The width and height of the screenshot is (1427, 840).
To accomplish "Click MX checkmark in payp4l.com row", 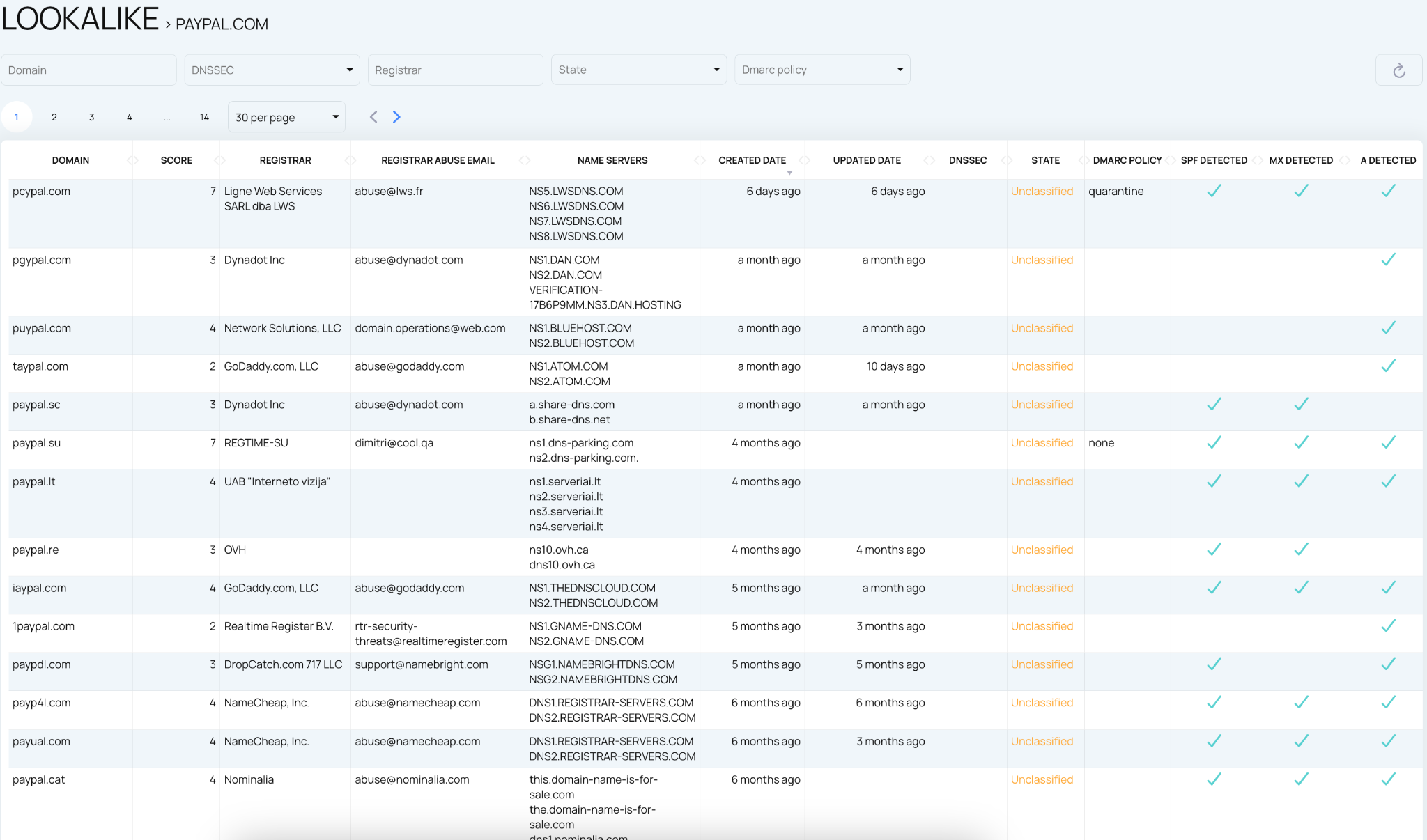I will coord(1301,702).
